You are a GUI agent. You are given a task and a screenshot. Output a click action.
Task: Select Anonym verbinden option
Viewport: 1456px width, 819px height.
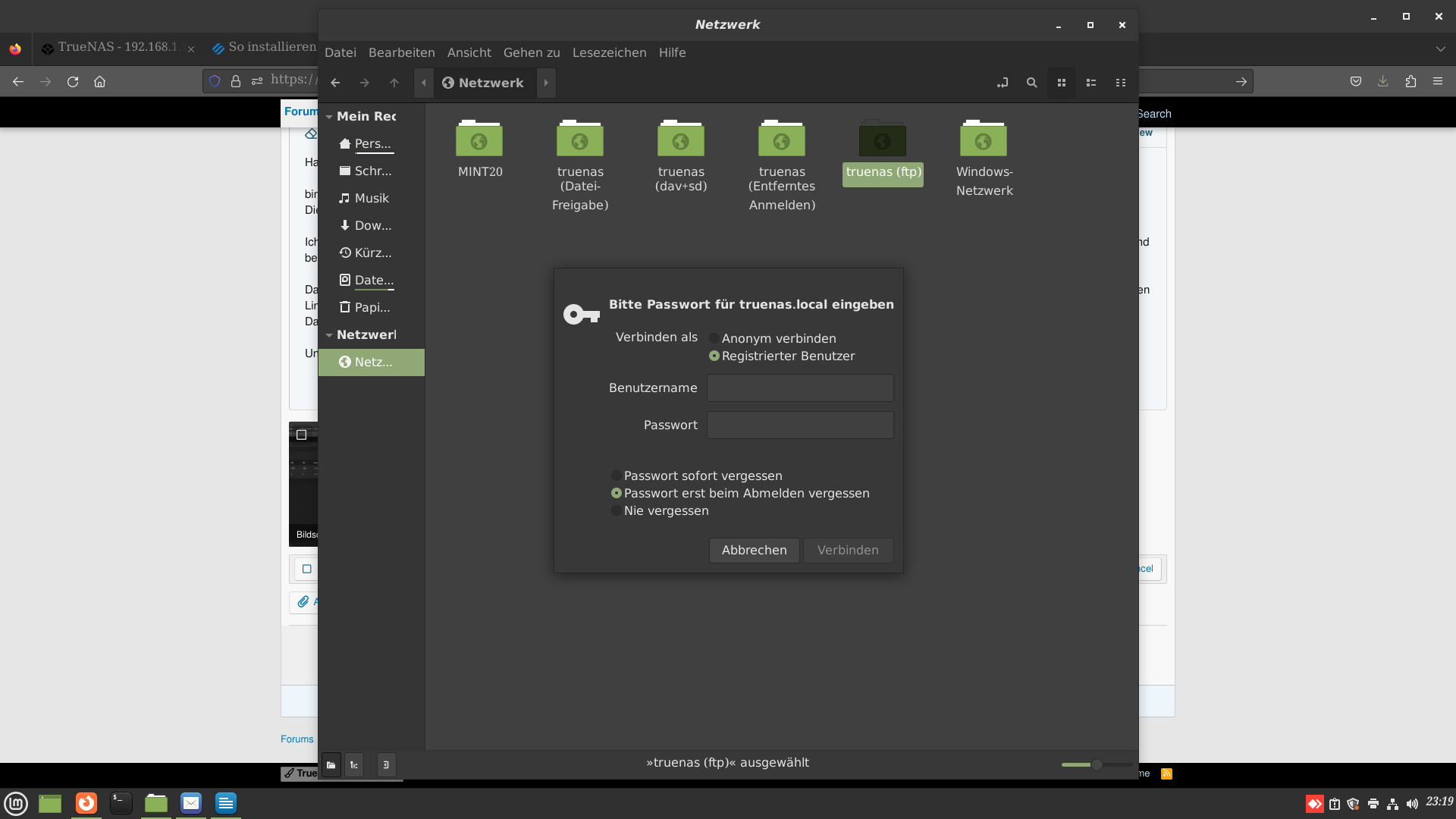tap(773, 338)
